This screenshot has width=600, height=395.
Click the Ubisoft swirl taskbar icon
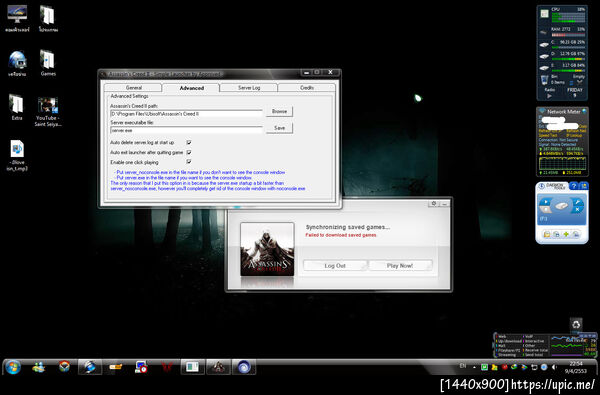[x=244, y=367]
